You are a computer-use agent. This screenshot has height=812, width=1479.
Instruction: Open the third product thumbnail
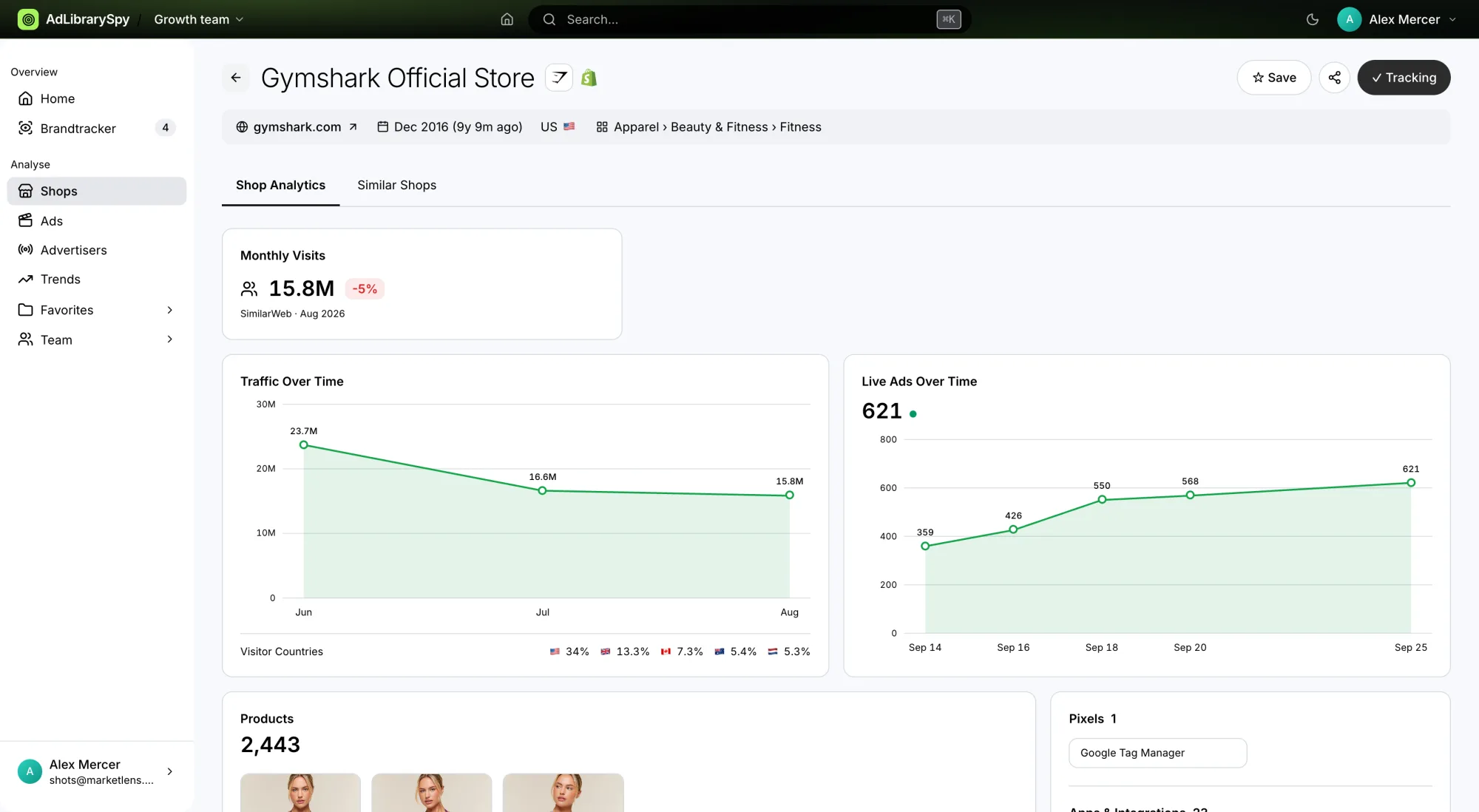pyautogui.click(x=563, y=792)
